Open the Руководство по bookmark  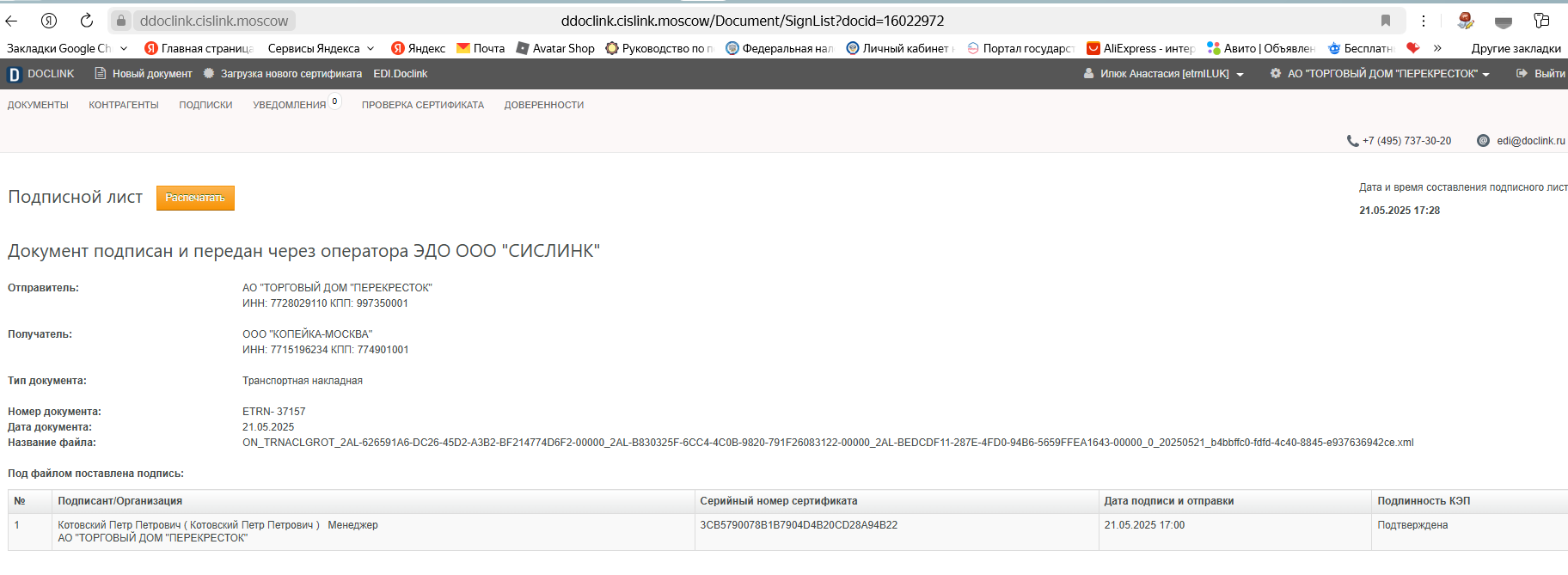point(659,48)
